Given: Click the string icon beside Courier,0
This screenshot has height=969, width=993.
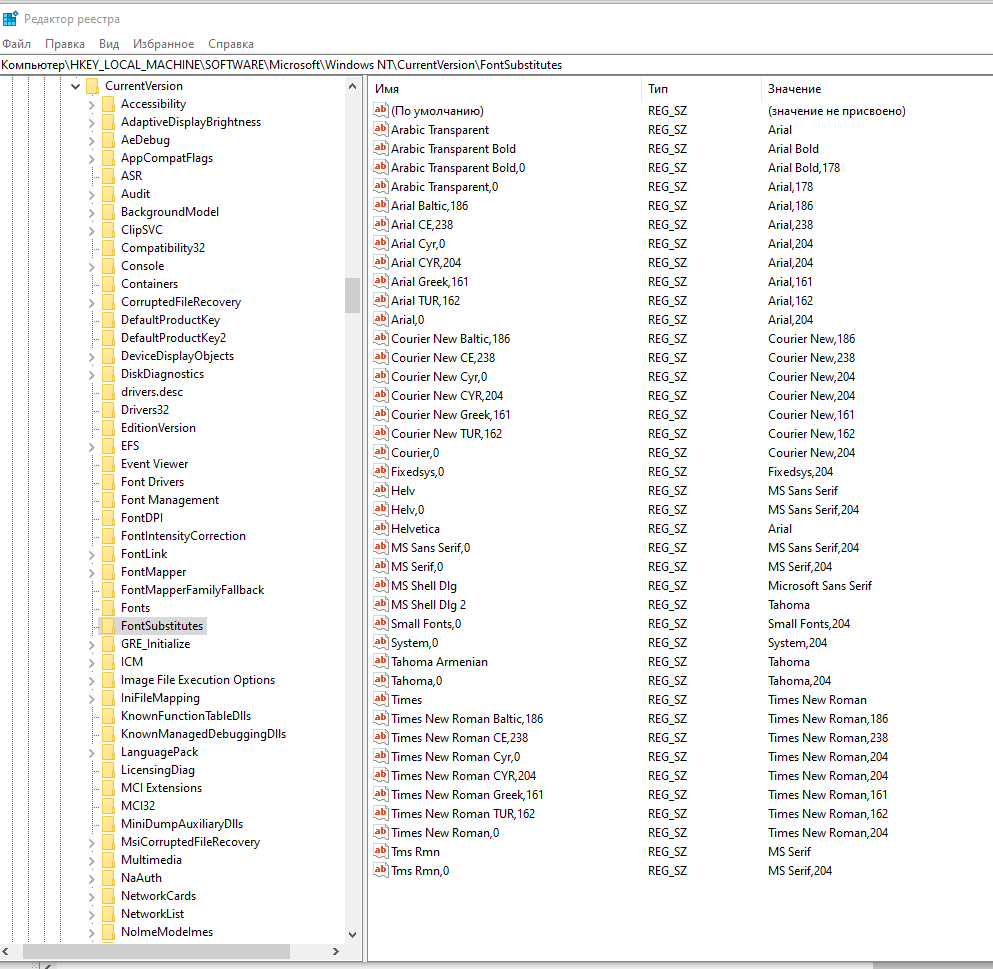Looking at the screenshot, I should (x=381, y=452).
